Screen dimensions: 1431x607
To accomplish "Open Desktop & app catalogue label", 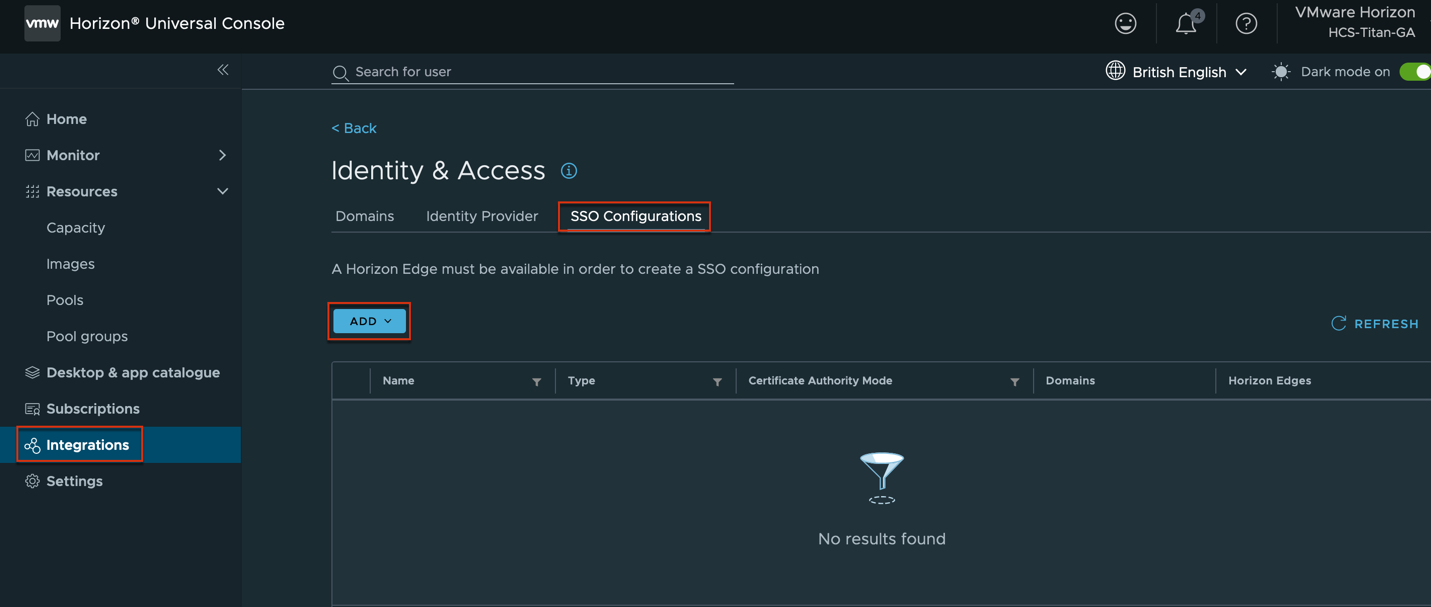I will pyautogui.click(x=133, y=372).
